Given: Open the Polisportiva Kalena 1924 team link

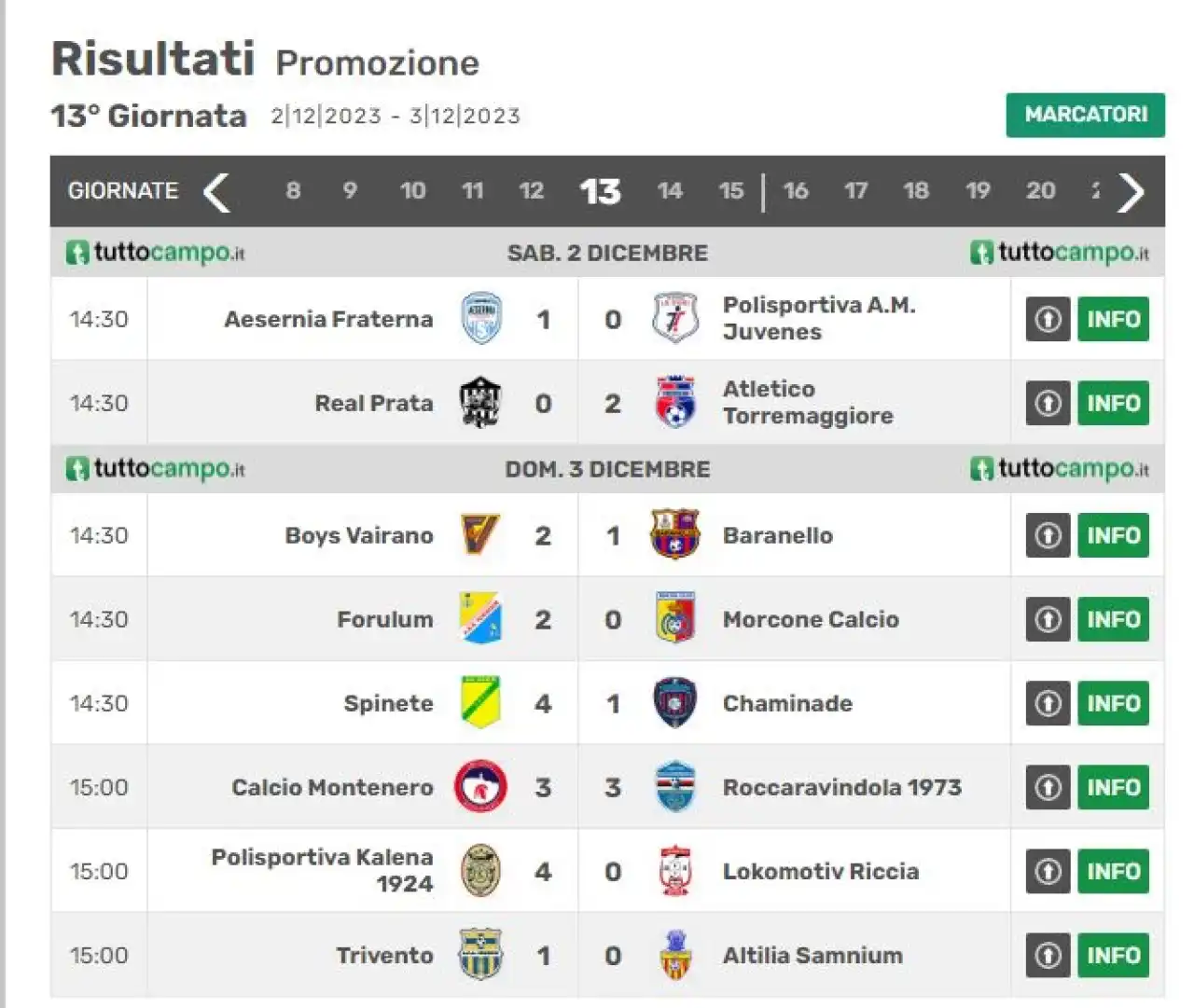Looking at the screenshot, I should 323,870.
